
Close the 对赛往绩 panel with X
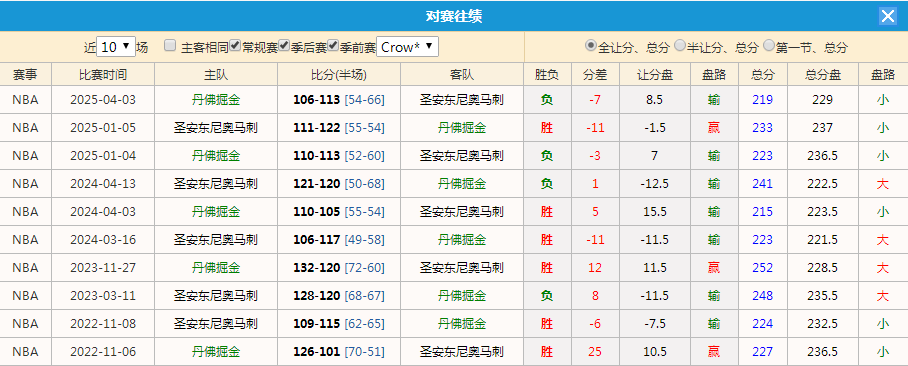pos(888,16)
